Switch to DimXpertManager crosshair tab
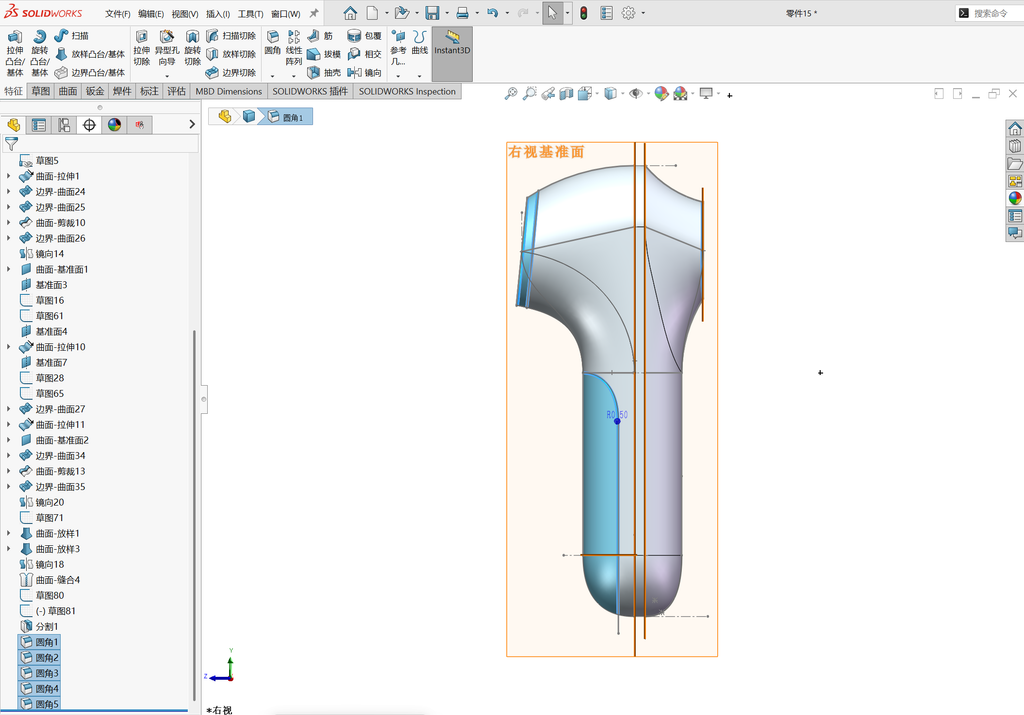 click(x=89, y=125)
